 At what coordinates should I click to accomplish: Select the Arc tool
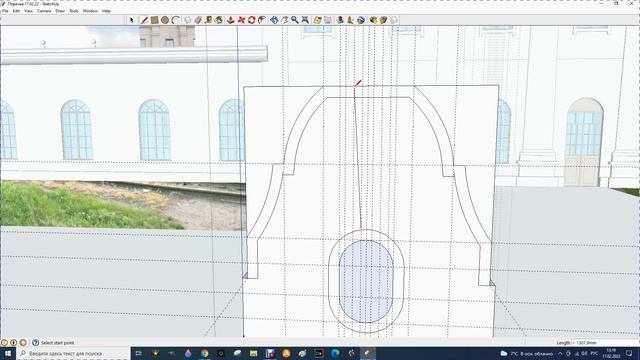(x=176, y=20)
